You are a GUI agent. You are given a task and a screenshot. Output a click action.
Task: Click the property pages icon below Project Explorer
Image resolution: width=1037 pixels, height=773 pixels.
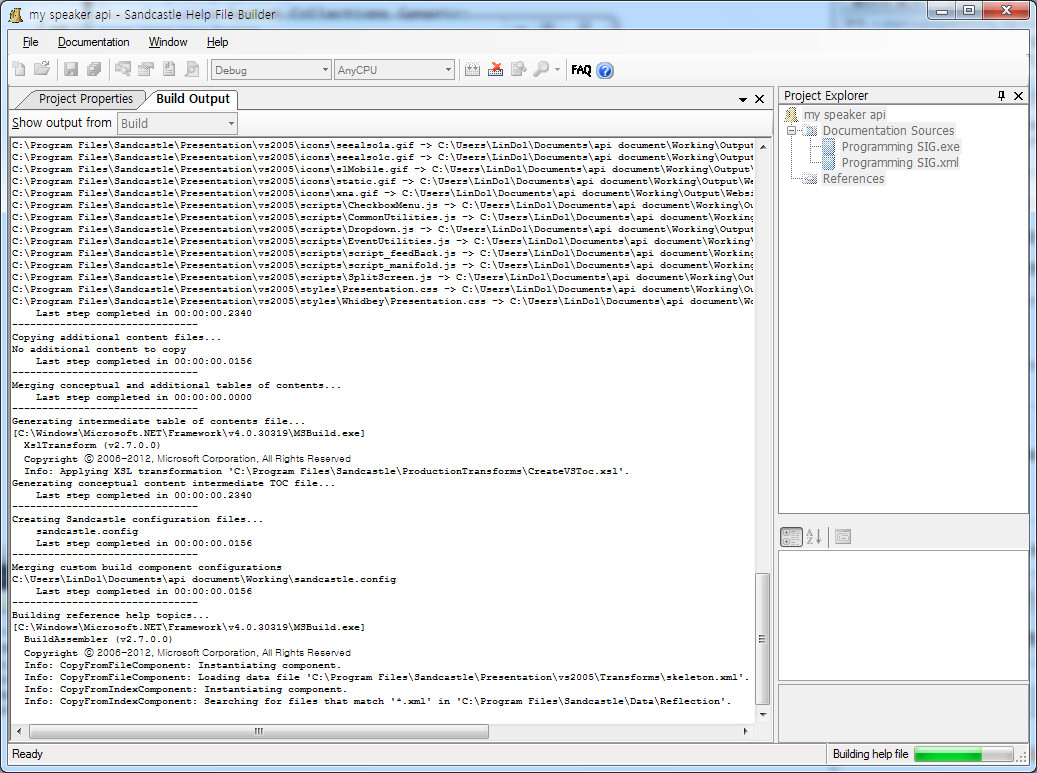point(843,537)
